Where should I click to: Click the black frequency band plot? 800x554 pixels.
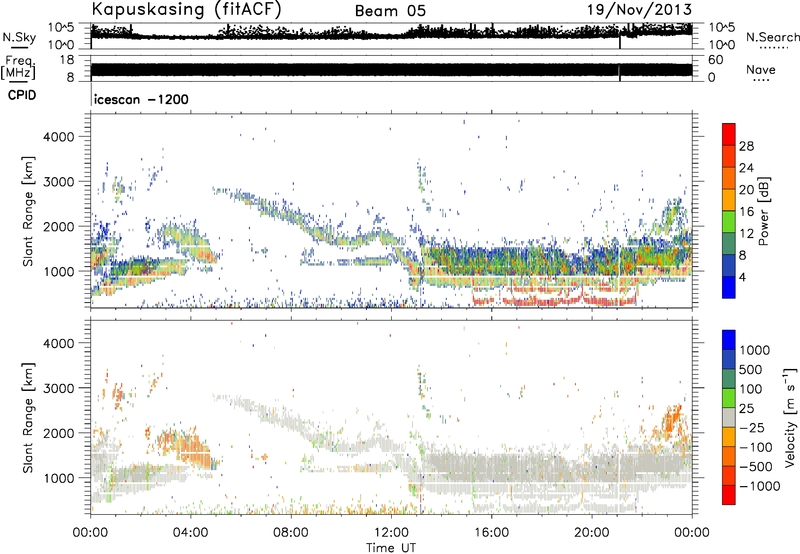click(x=391, y=70)
